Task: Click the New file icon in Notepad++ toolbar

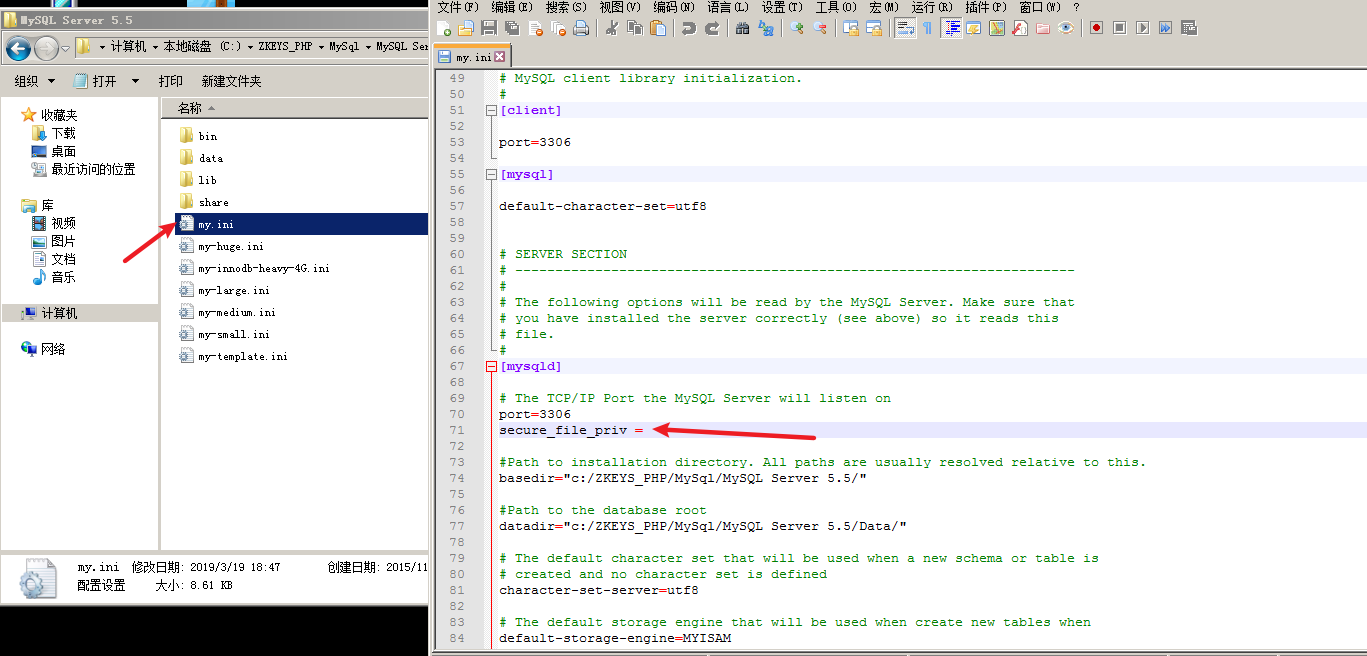Action: point(444,28)
